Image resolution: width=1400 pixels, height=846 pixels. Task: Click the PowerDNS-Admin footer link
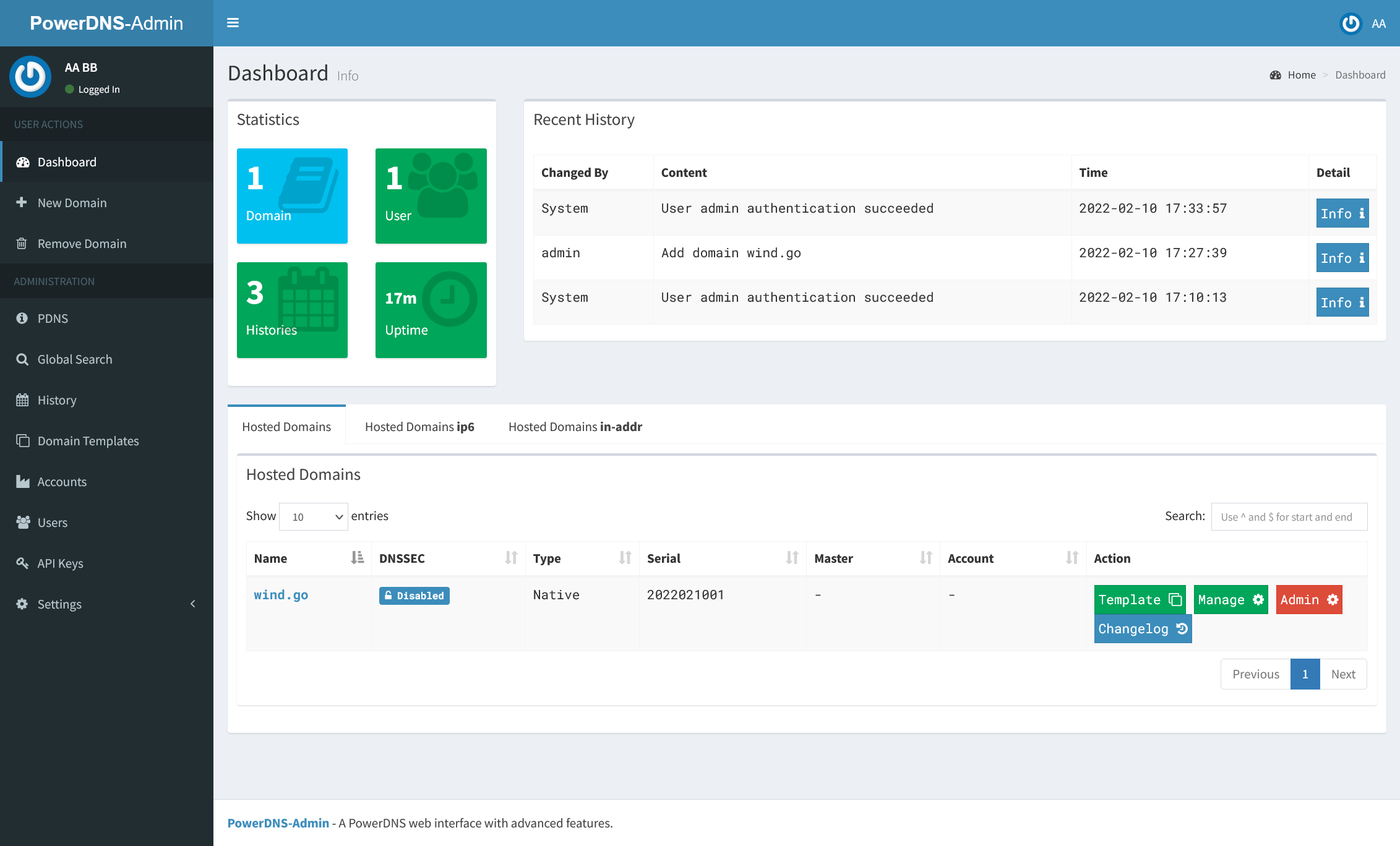coord(278,822)
